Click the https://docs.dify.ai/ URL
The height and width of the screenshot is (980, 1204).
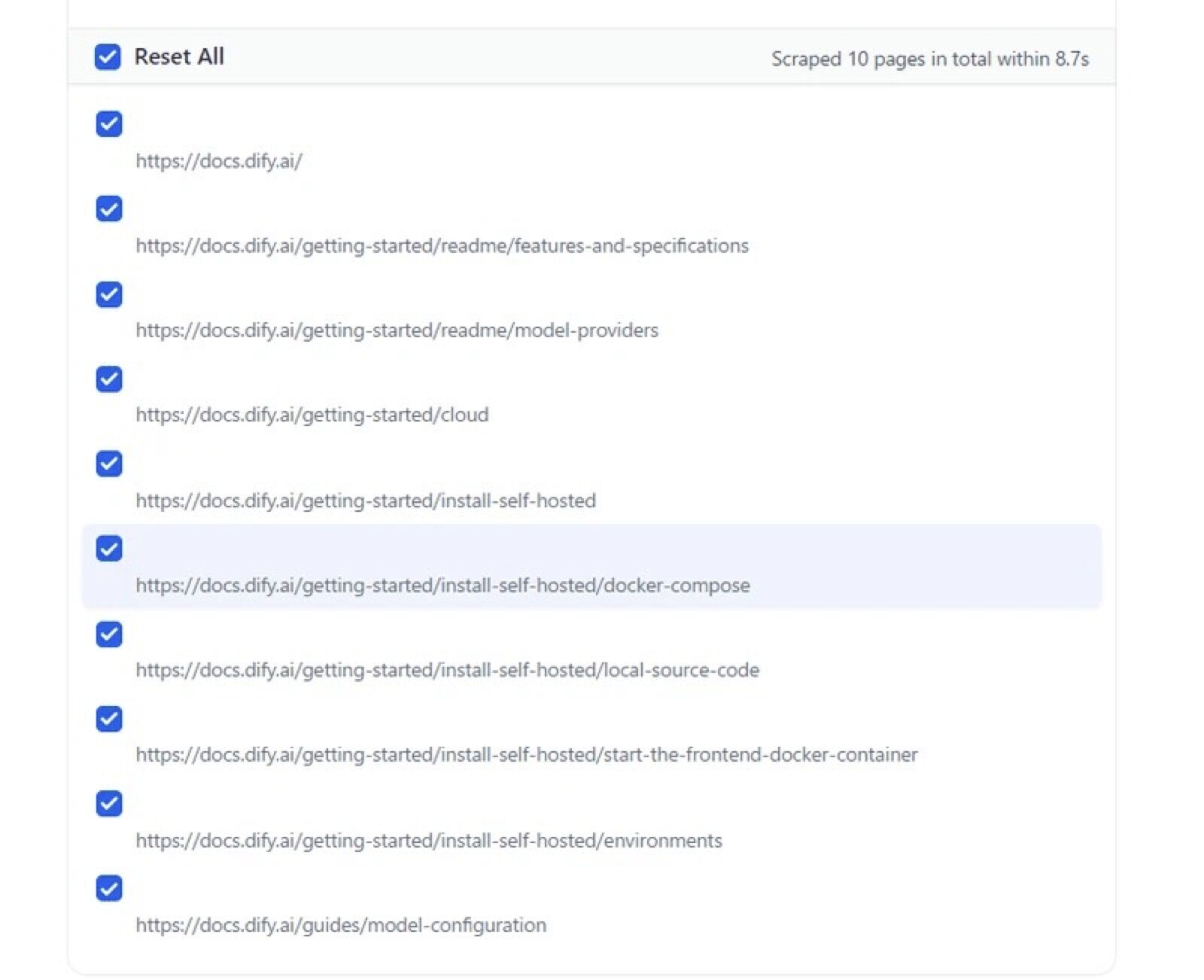click(x=219, y=161)
